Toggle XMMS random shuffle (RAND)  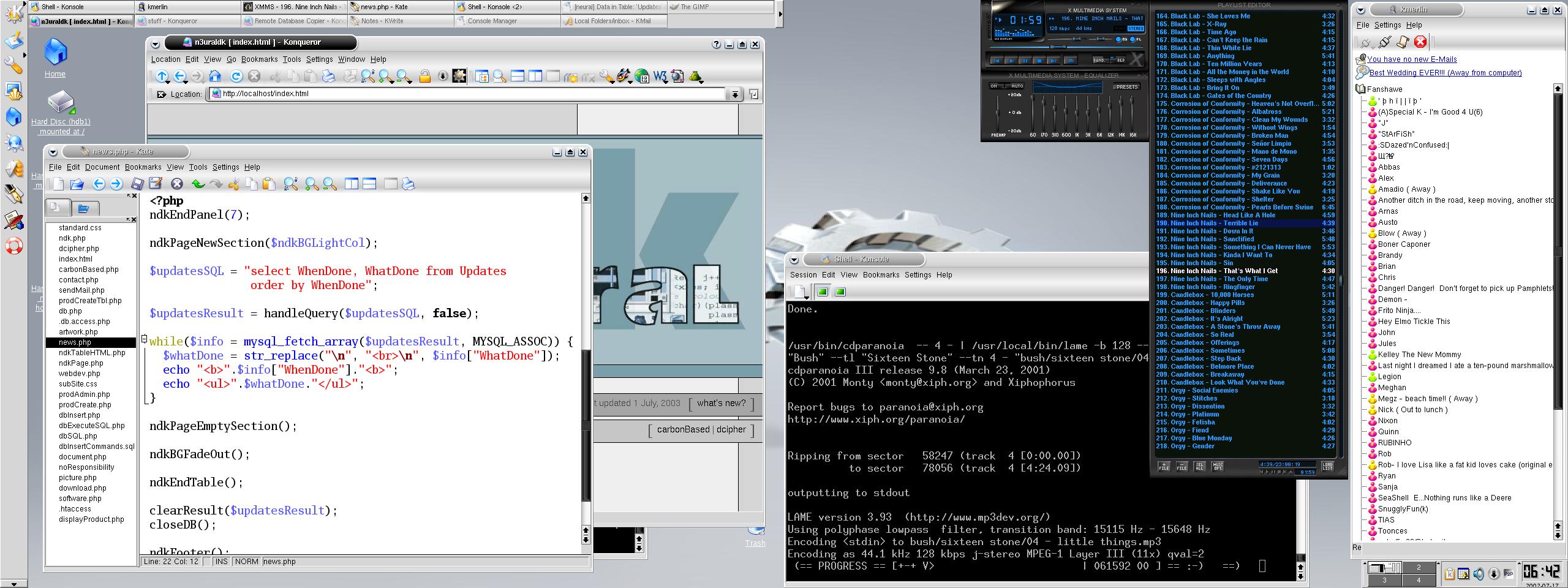pyautogui.click(x=1101, y=60)
